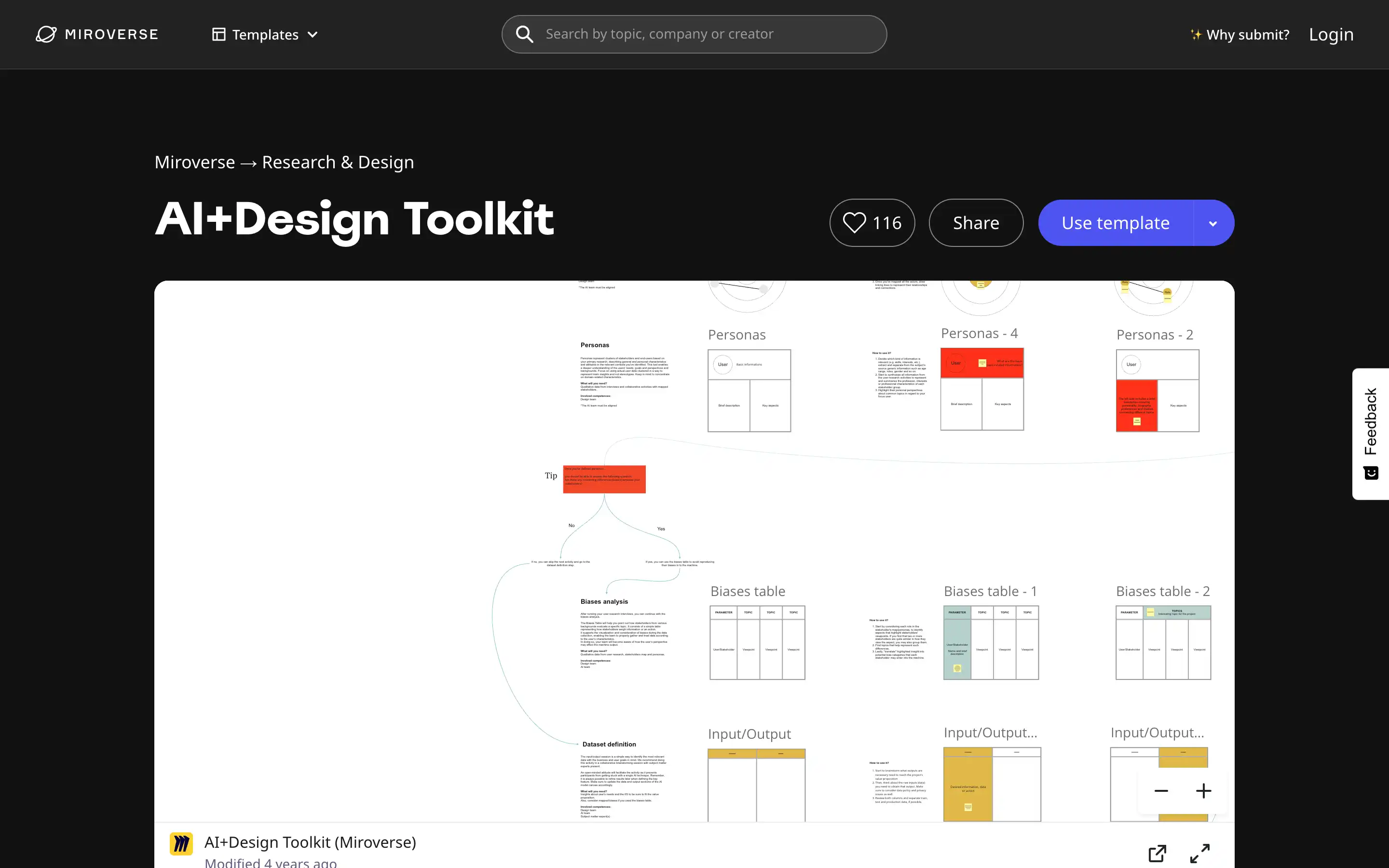1389x868 pixels.
Task: Focus the search by topic field
Action: pos(694,34)
